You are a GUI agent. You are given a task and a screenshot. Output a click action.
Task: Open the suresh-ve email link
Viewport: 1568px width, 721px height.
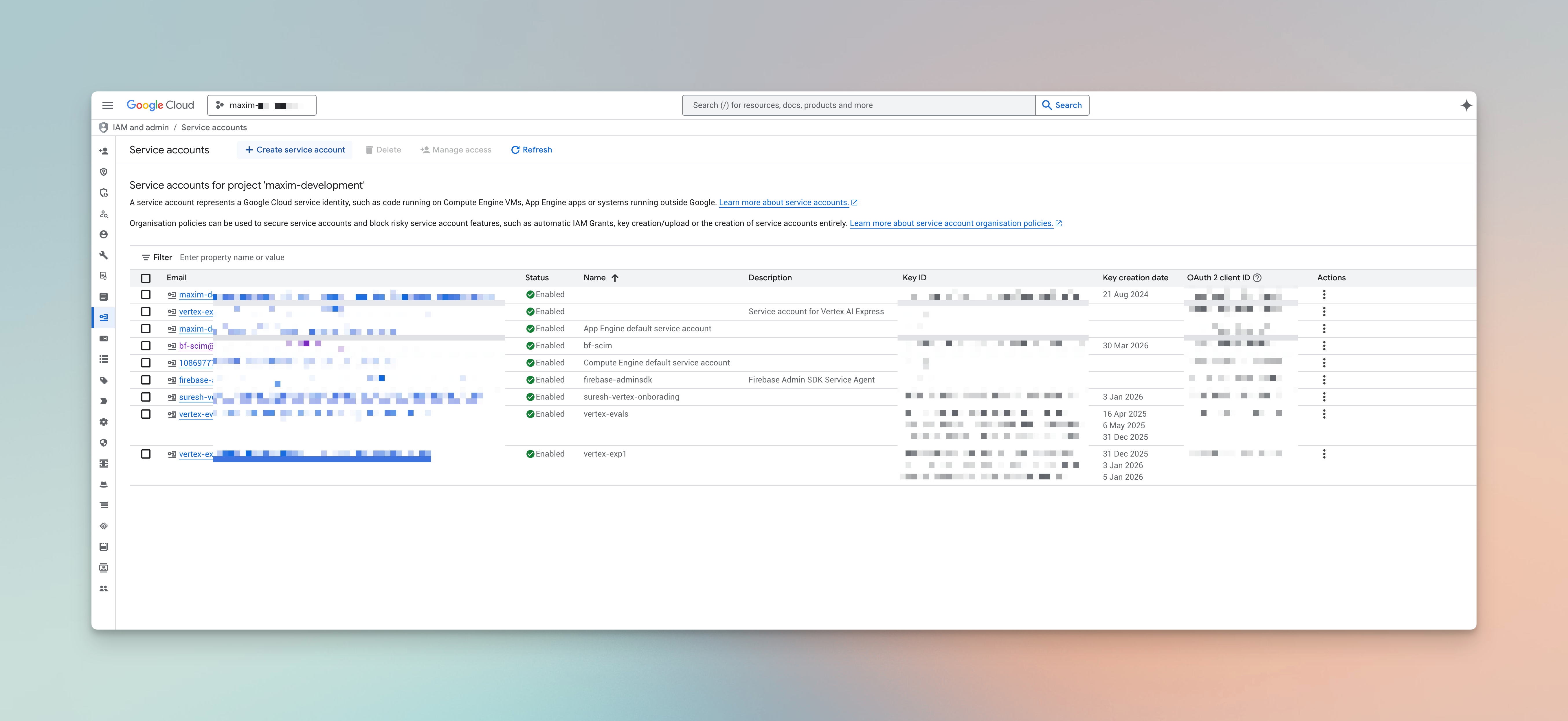click(197, 397)
